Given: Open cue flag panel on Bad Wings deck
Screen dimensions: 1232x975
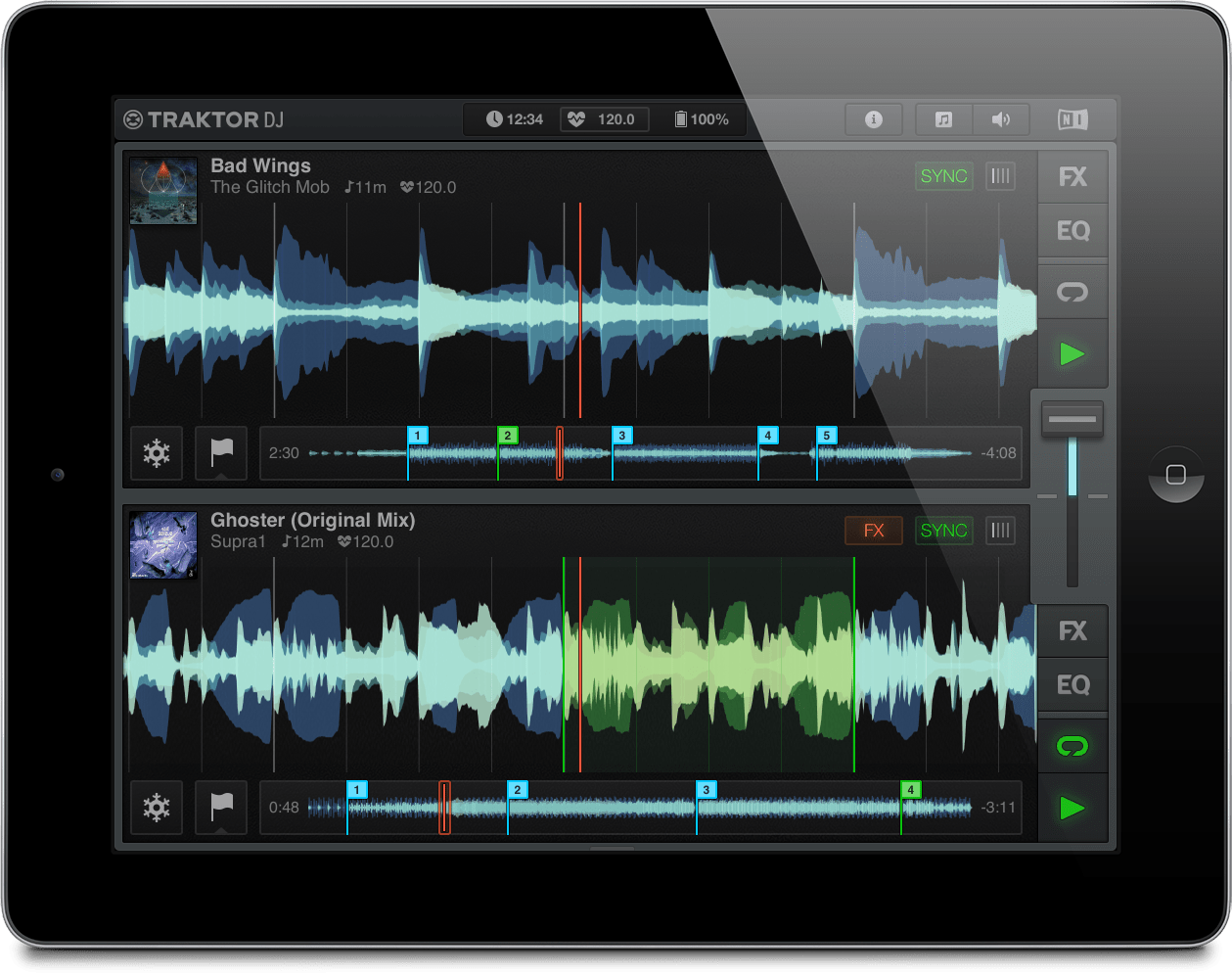Looking at the screenshot, I should tap(221, 453).
